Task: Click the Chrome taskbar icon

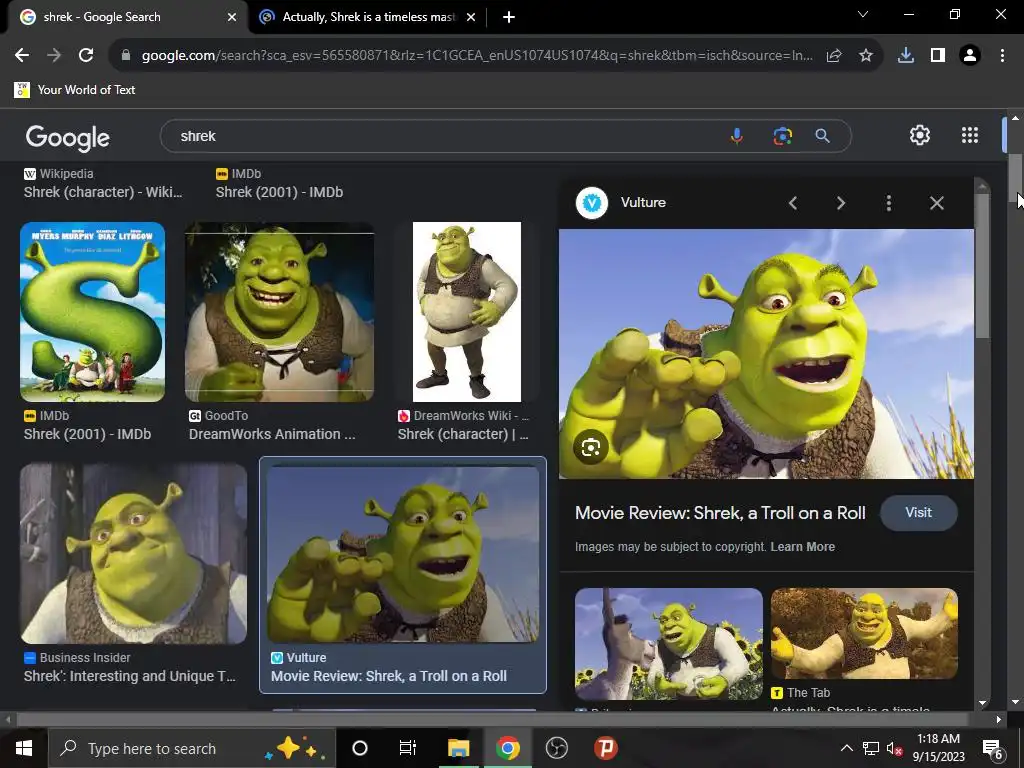Action: [507, 748]
